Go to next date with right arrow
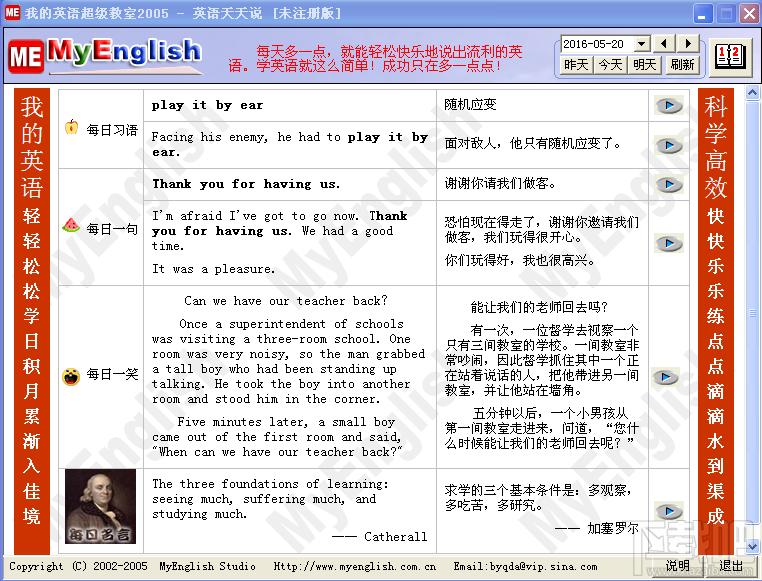Viewport: 762px width, 581px height. click(688, 44)
